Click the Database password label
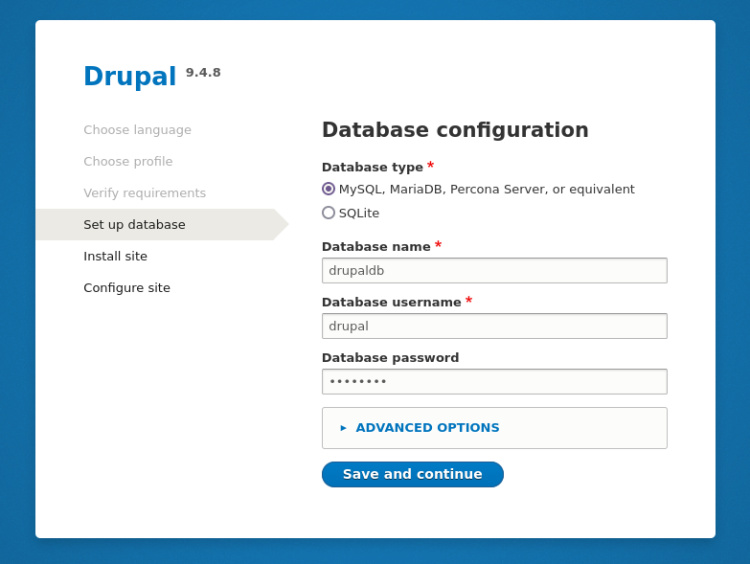The height and width of the screenshot is (564, 750). (x=390, y=358)
